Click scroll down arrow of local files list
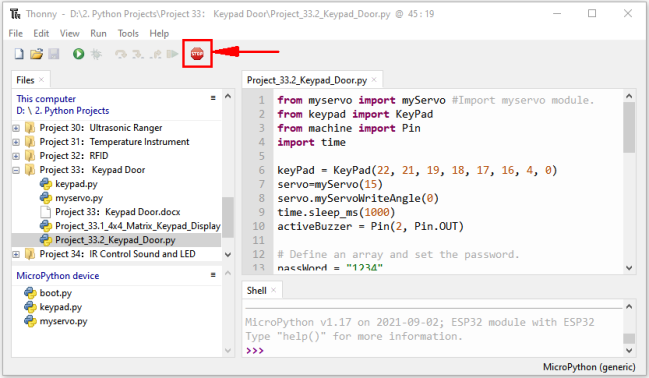This screenshot has height=378, width=649. [228, 254]
